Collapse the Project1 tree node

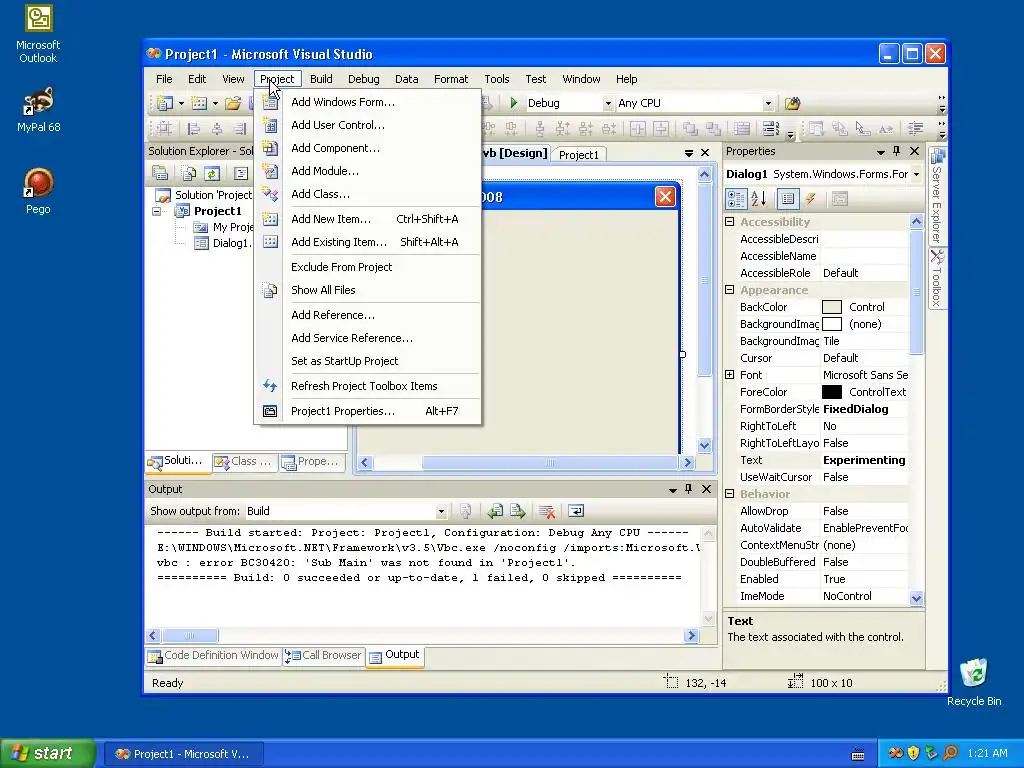156,211
